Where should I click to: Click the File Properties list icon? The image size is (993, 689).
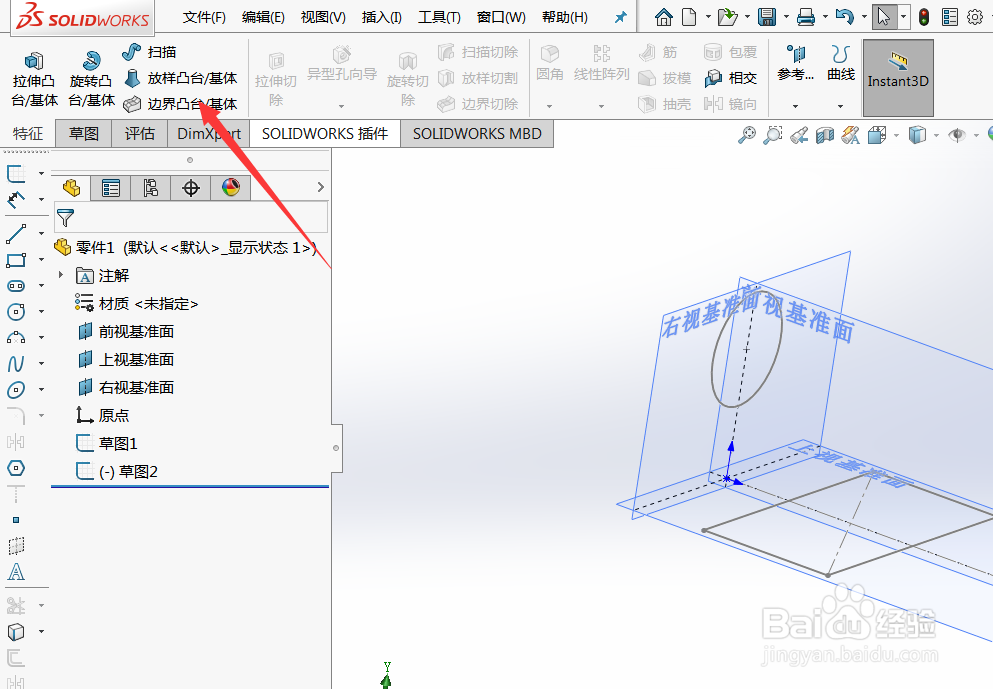[x=949, y=17]
